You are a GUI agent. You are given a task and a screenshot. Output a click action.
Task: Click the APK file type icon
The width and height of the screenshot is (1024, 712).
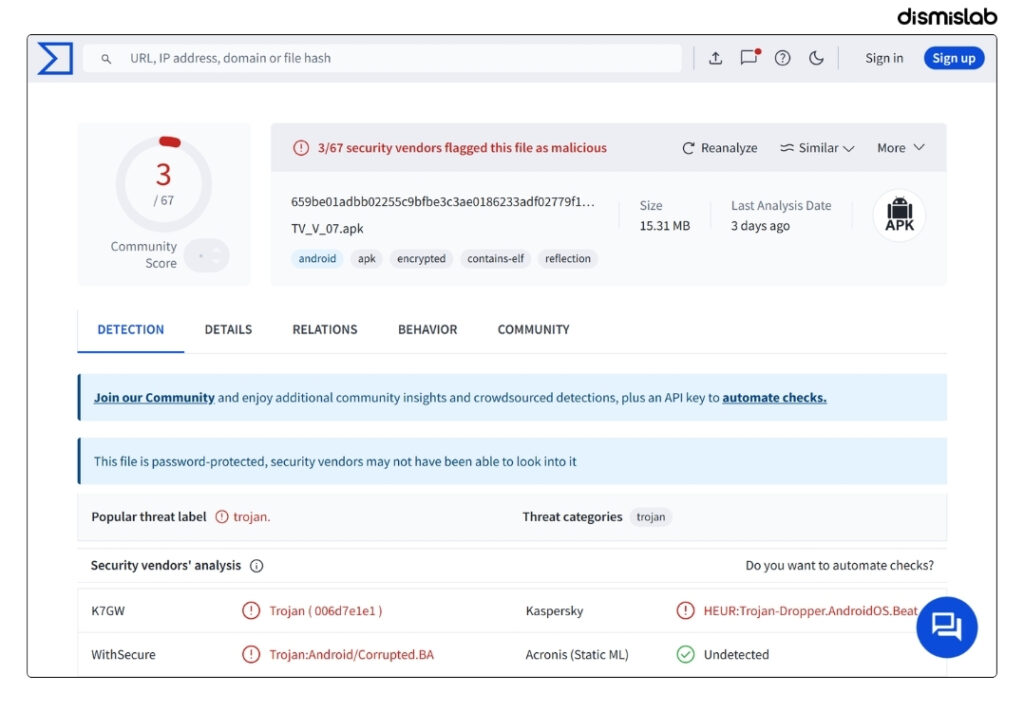(x=899, y=215)
